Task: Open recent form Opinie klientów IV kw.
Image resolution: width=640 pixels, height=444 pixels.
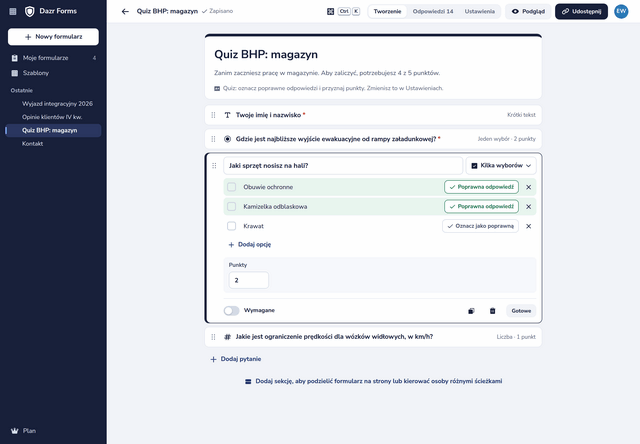Action: click(52, 117)
